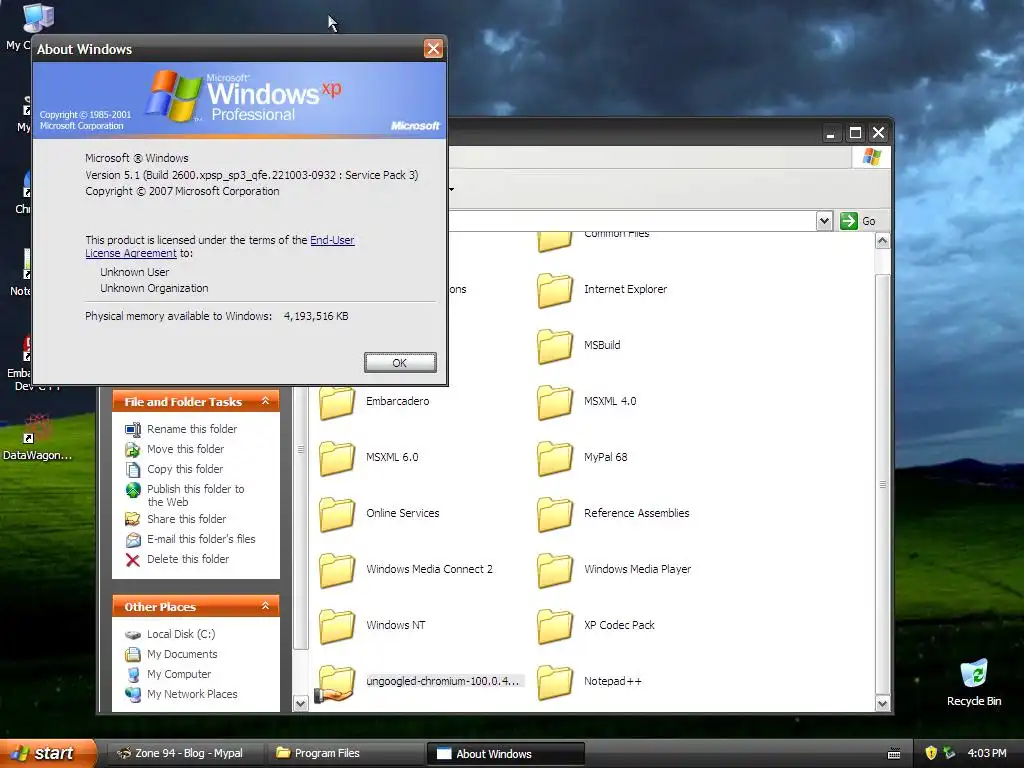The image size is (1024, 768).
Task: Open the Start menu
Action: [47, 753]
